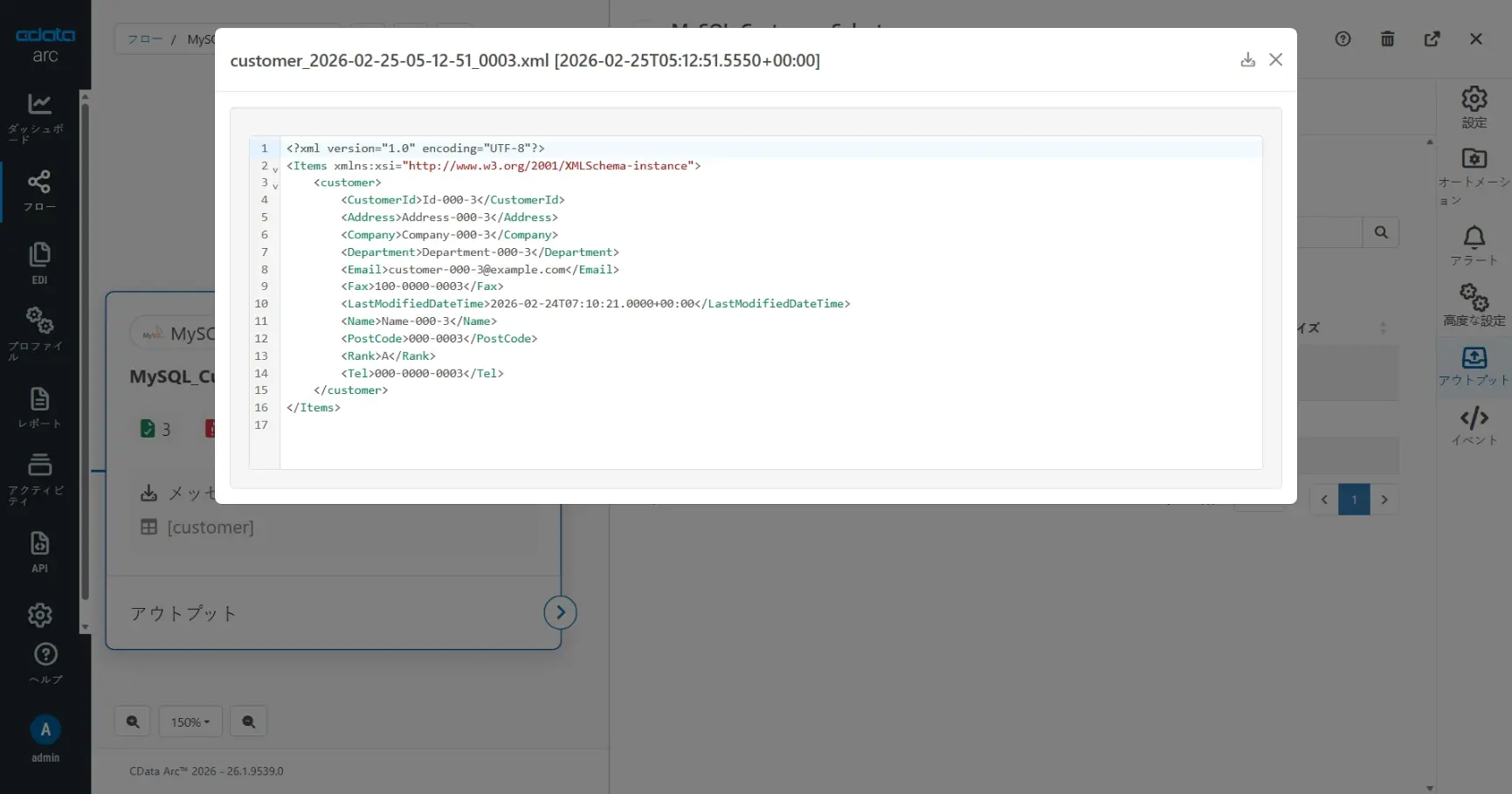Click the search magnifier button in the output panel
This screenshot has height=794, width=1512.
point(1381,232)
